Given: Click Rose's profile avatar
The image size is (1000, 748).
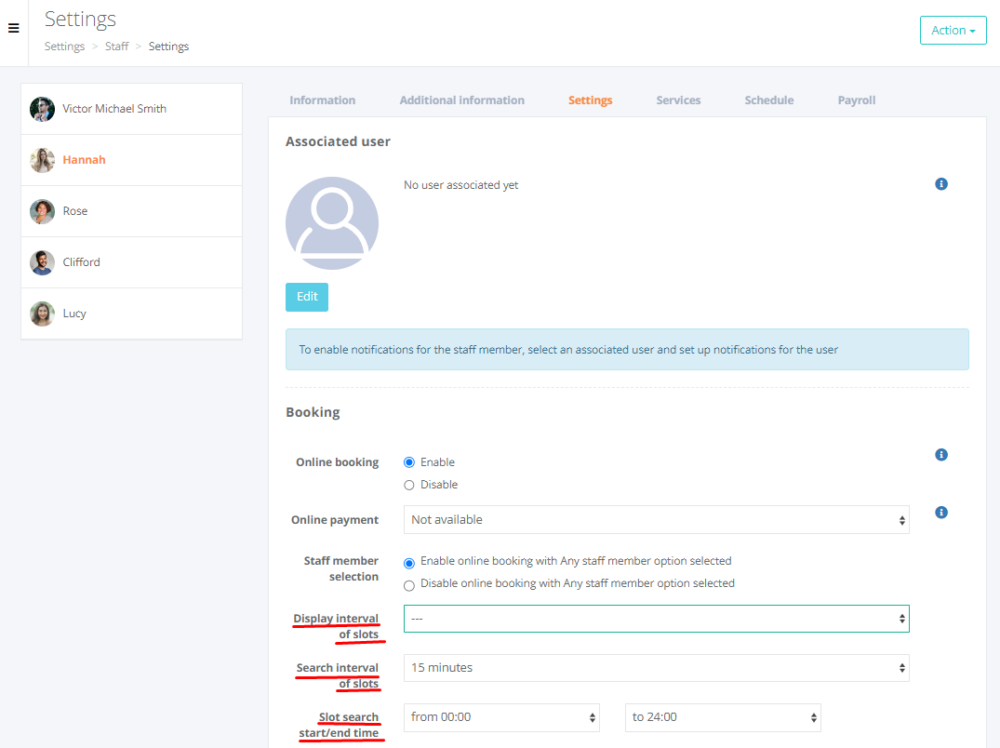Looking at the screenshot, I should [x=42, y=211].
